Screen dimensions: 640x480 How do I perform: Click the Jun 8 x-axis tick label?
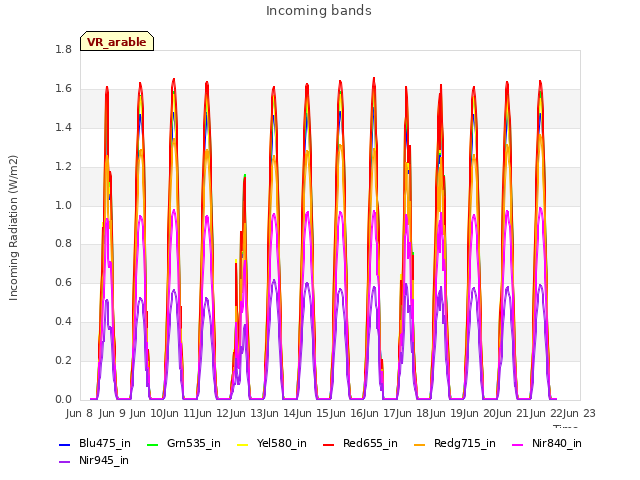[80, 413]
